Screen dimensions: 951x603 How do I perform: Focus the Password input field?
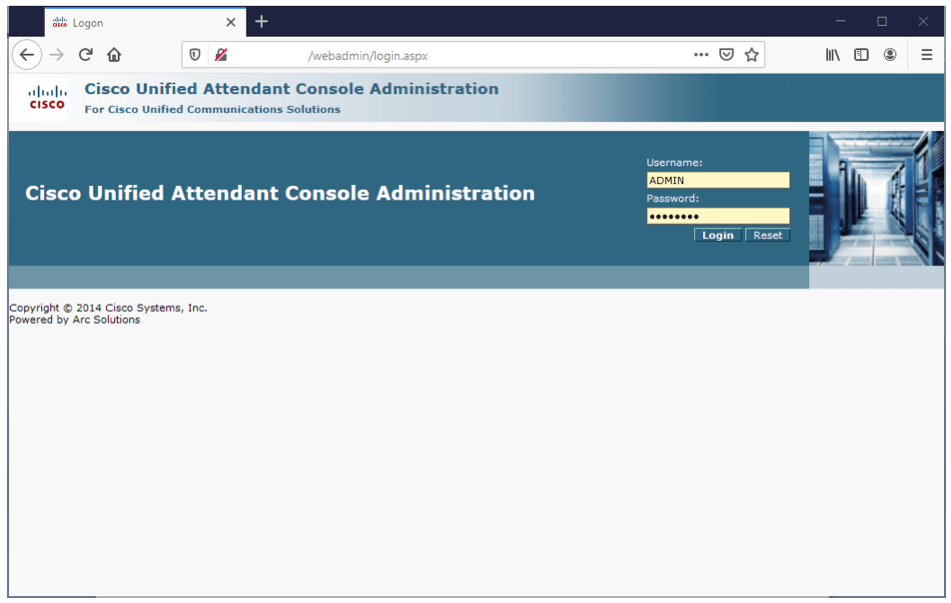718,216
